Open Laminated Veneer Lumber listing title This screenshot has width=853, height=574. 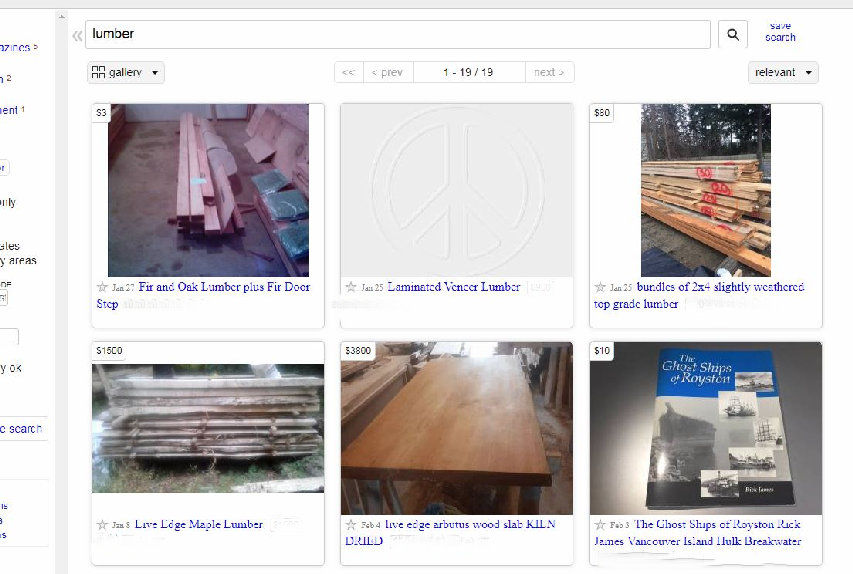point(454,287)
